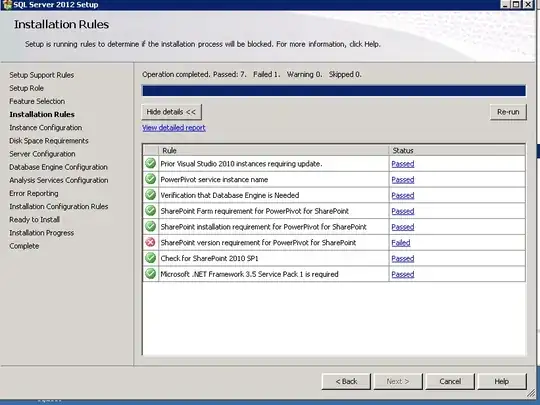
Task: Cancel the SQL Server setup
Action: (x=450, y=381)
